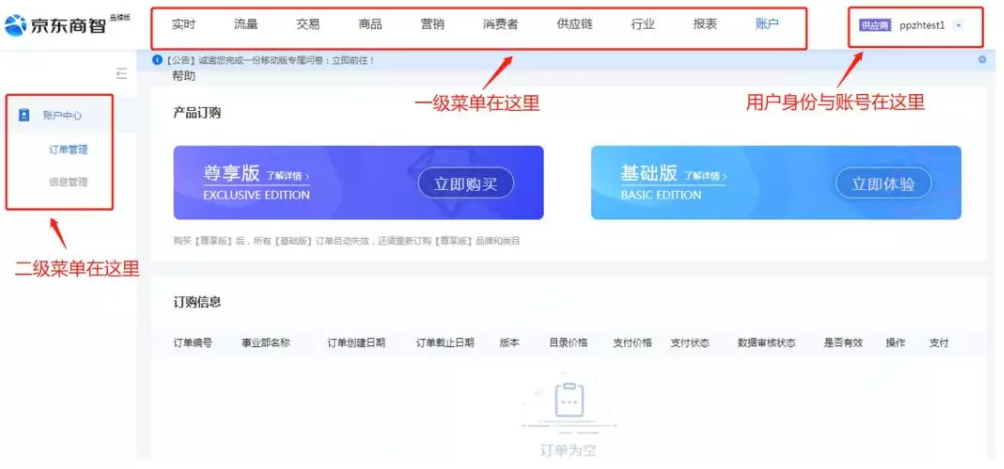The image size is (1004, 469).
Task: Open 了解详情 for 尊享版
Action: [288, 175]
